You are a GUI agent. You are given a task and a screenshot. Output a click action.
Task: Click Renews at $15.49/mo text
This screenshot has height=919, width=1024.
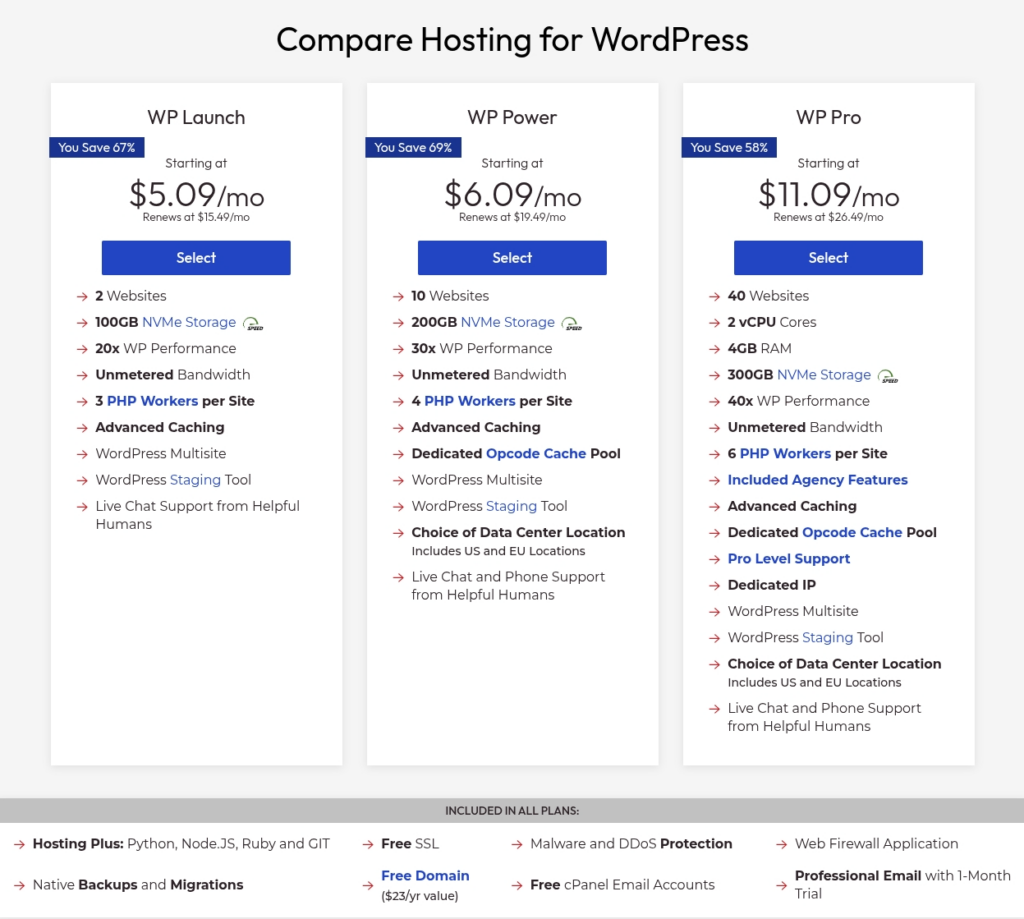(196, 217)
